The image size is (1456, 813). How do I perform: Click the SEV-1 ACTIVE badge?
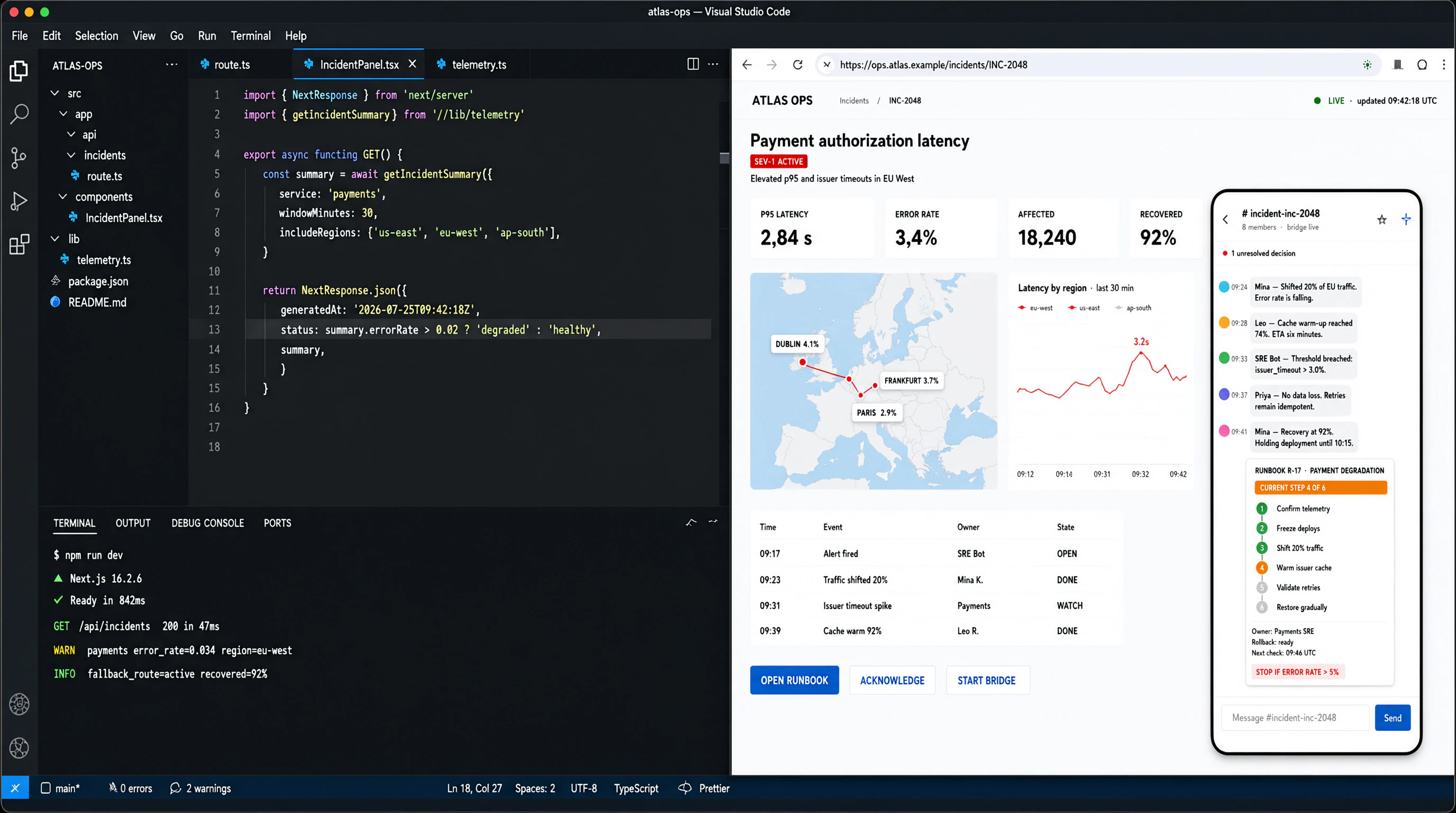(x=779, y=161)
